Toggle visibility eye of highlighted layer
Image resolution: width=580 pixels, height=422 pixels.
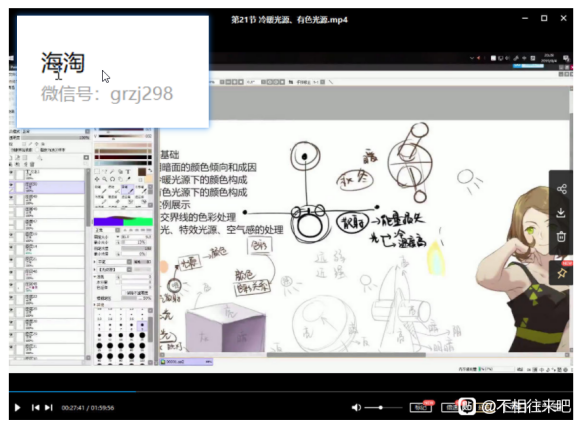tap(12, 185)
